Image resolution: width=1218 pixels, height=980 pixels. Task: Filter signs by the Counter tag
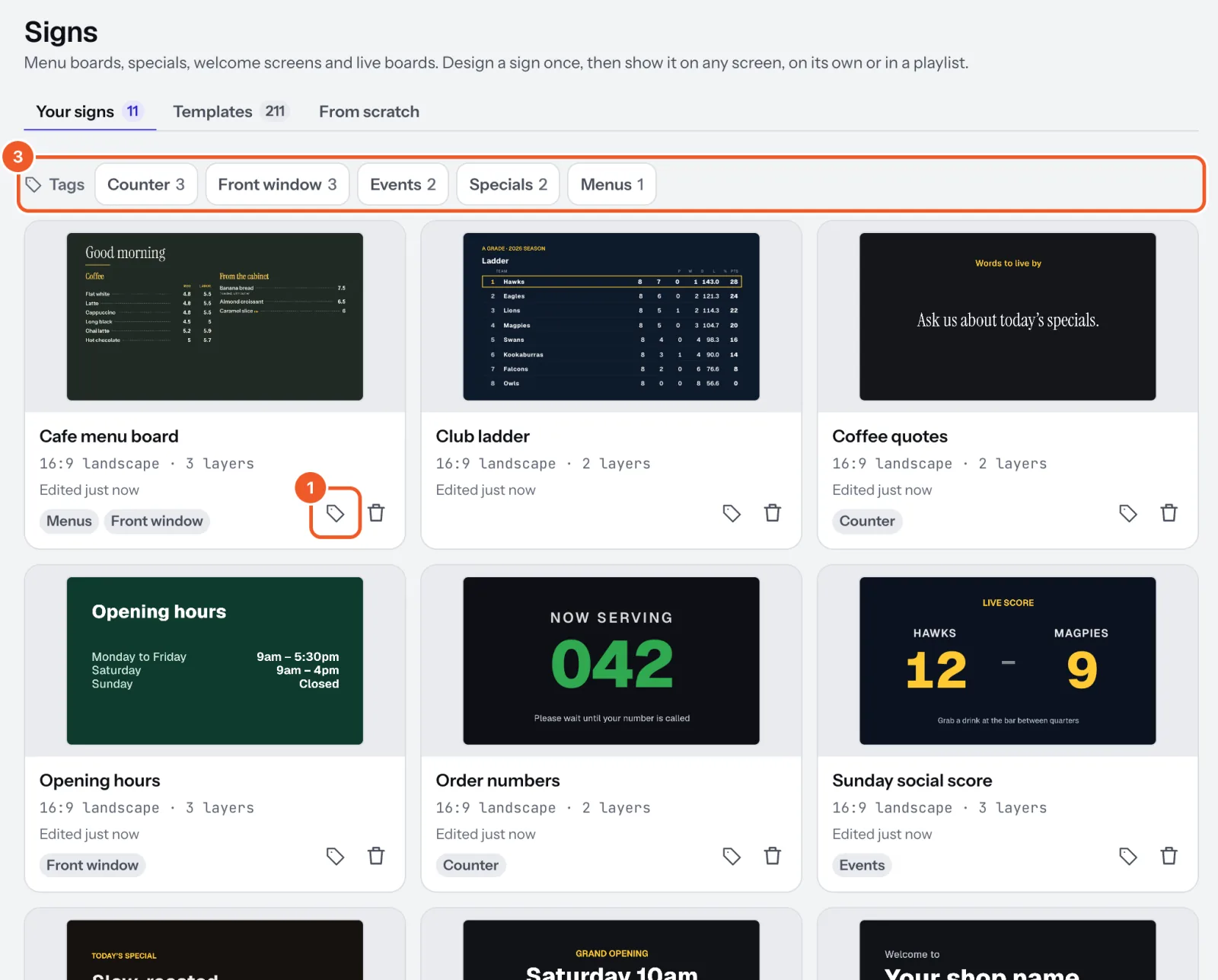tap(146, 184)
